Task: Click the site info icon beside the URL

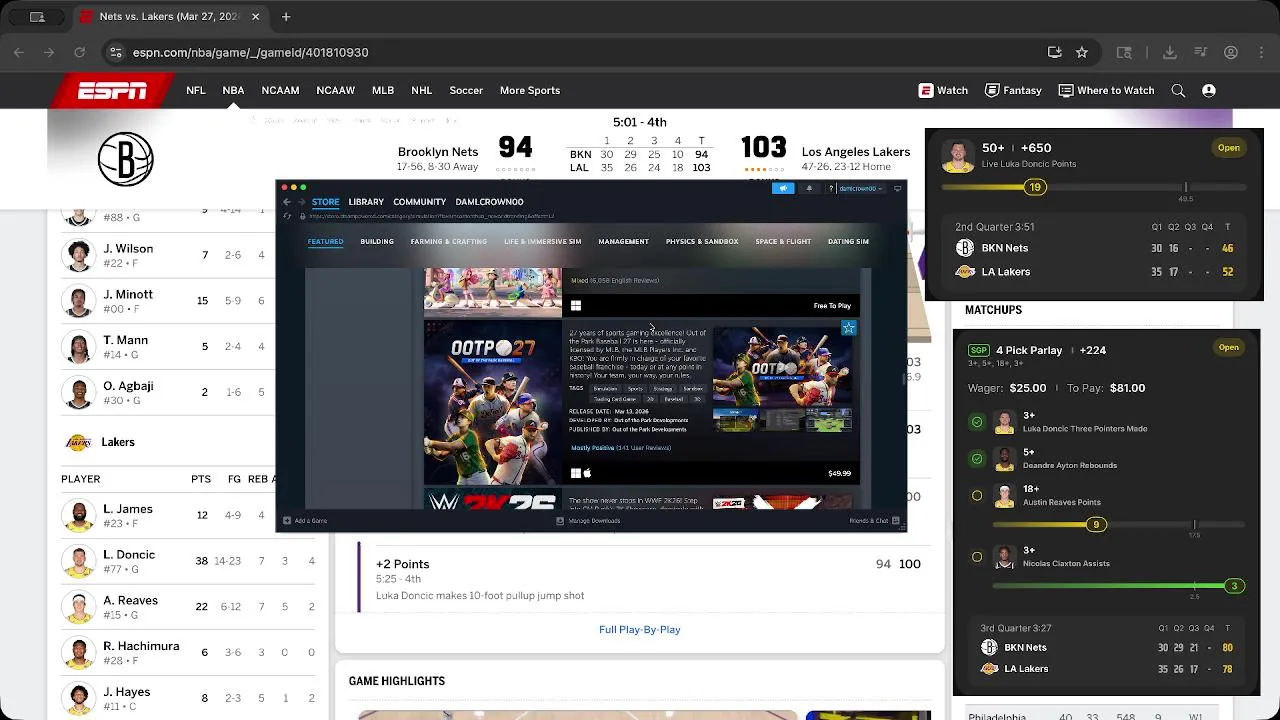Action: [115, 52]
